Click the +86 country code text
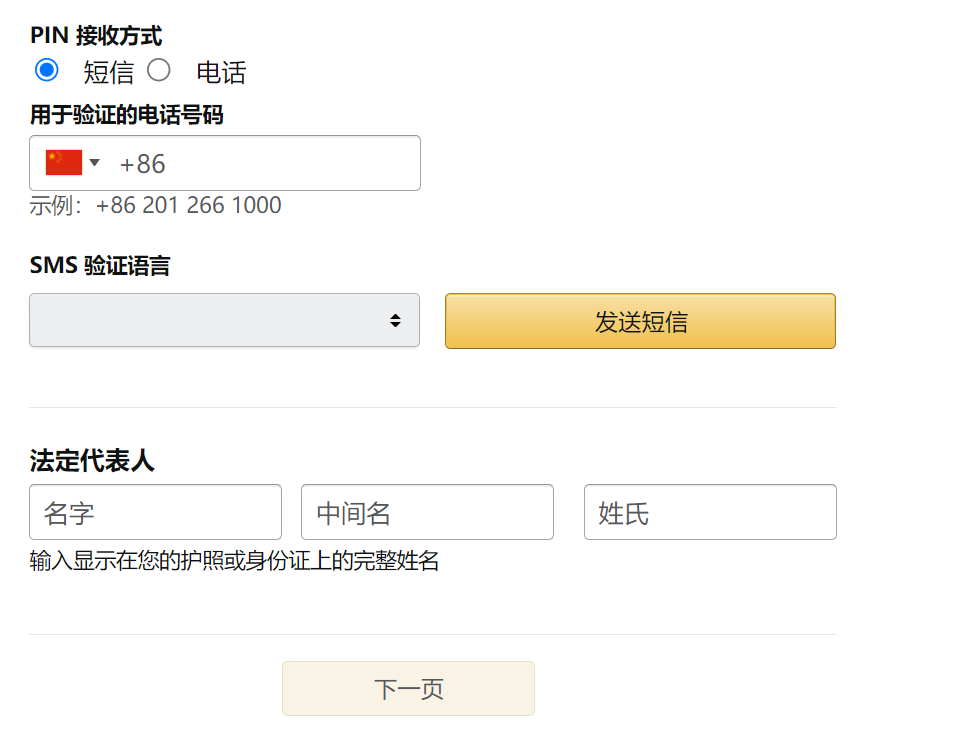The image size is (975, 742). [142, 164]
